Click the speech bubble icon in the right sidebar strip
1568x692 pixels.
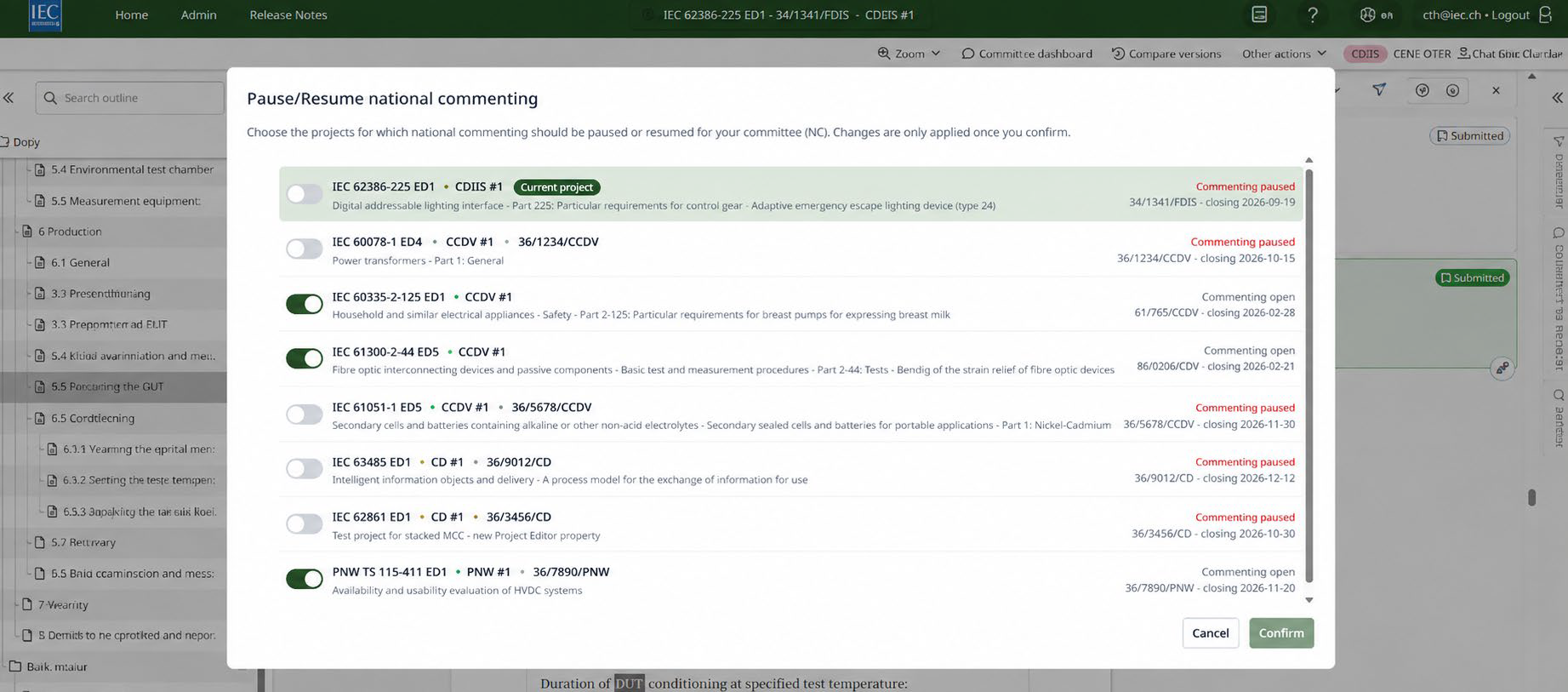[1559, 232]
